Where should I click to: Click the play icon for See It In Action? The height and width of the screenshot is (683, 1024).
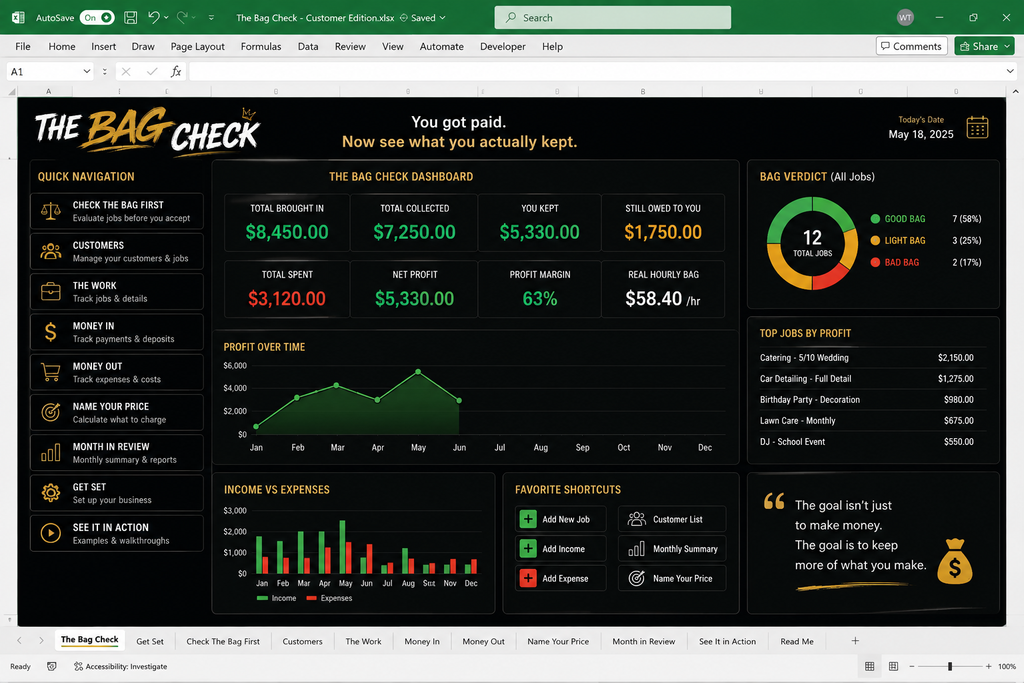[x=50, y=533]
